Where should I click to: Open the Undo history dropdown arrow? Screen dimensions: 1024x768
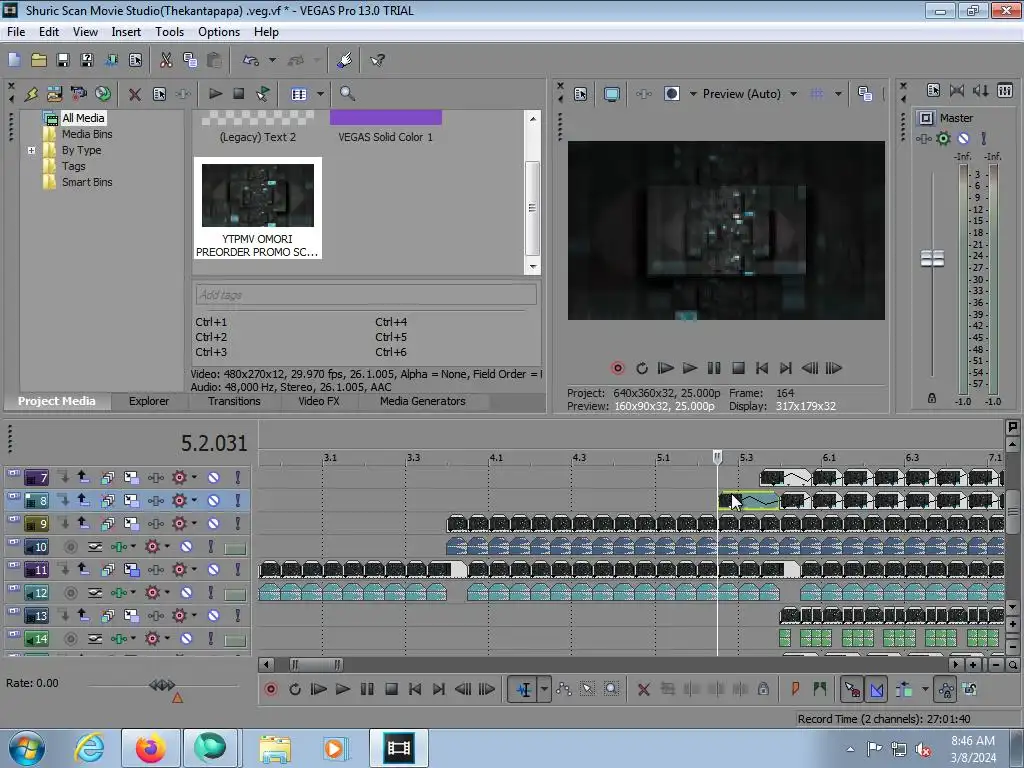tap(272, 60)
